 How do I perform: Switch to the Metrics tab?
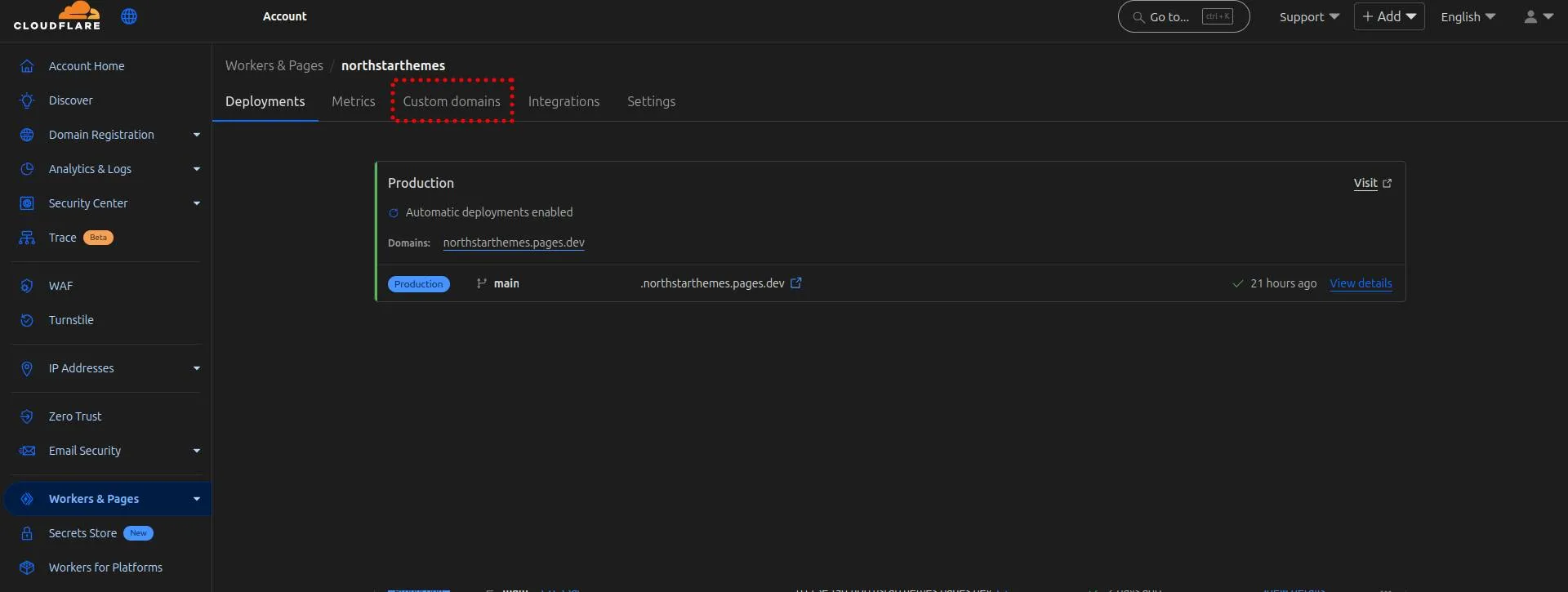[354, 101]
